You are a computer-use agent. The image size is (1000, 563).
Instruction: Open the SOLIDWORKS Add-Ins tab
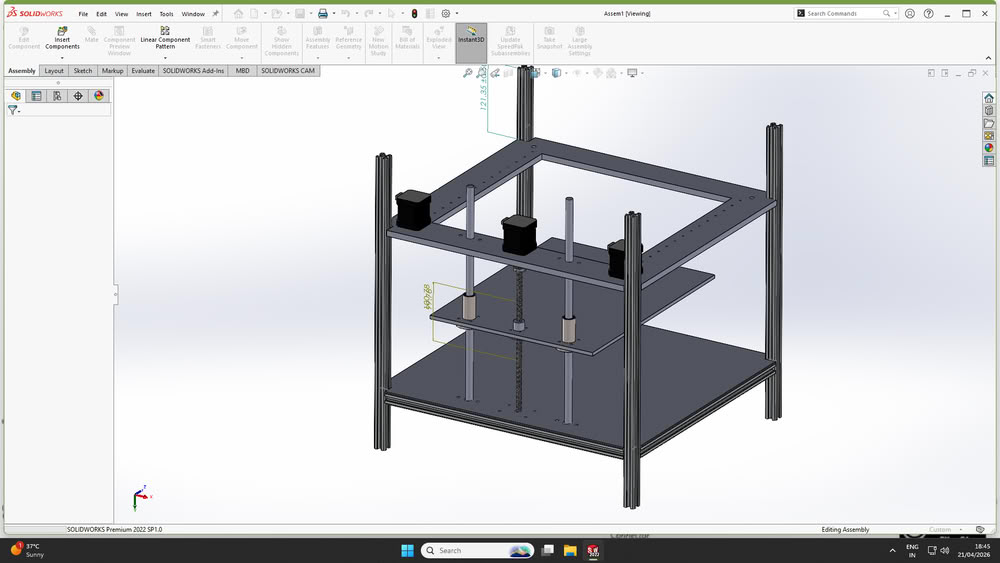pos(193,71)
